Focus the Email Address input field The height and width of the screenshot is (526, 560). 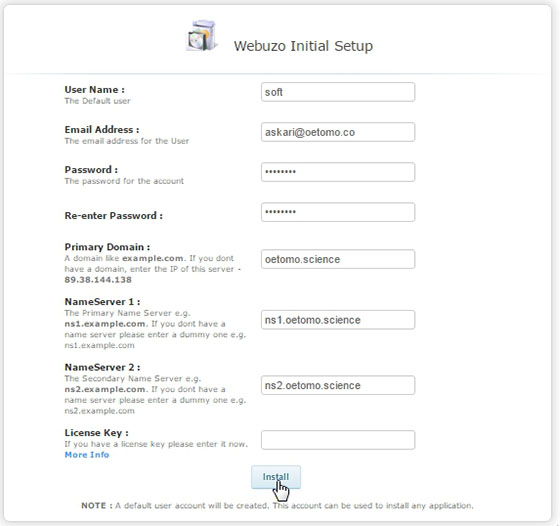(x=338, y=132)
